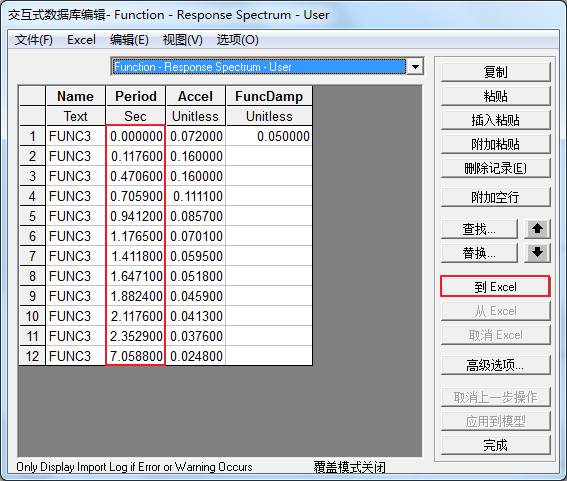567x481 pixels.
Task: Open the 文件(F) menu
Action: point(34,40)
